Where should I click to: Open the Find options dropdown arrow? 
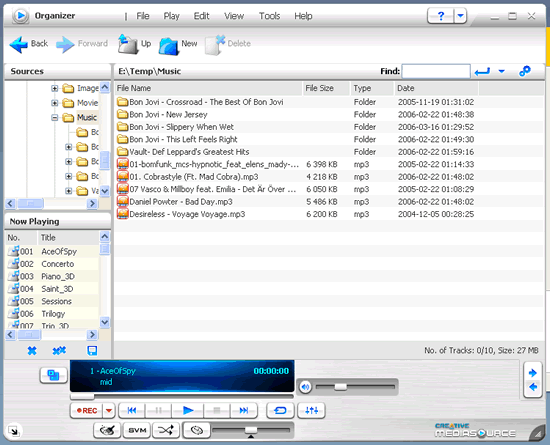pos(502,72)
